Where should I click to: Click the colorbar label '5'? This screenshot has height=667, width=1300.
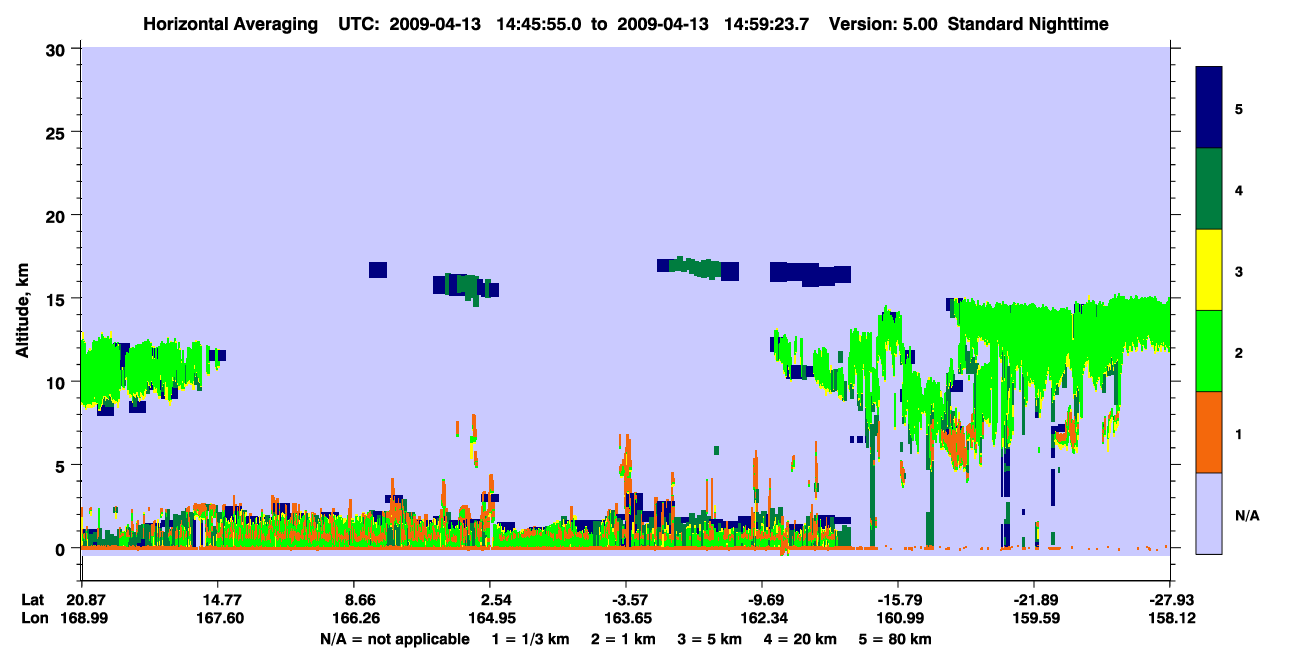pos(1239,108)
